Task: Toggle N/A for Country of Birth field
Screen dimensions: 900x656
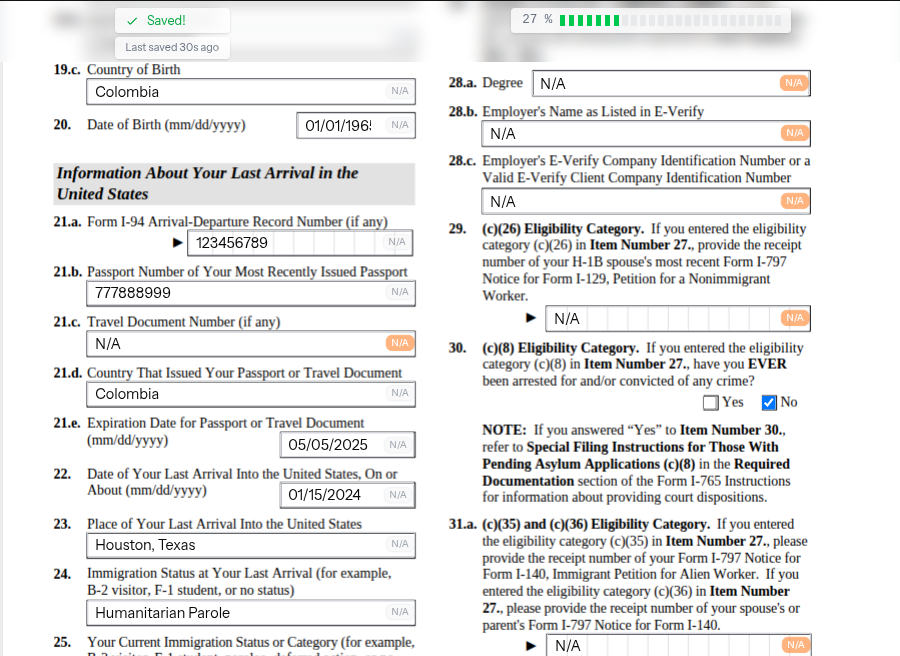Action: (399, 91)
